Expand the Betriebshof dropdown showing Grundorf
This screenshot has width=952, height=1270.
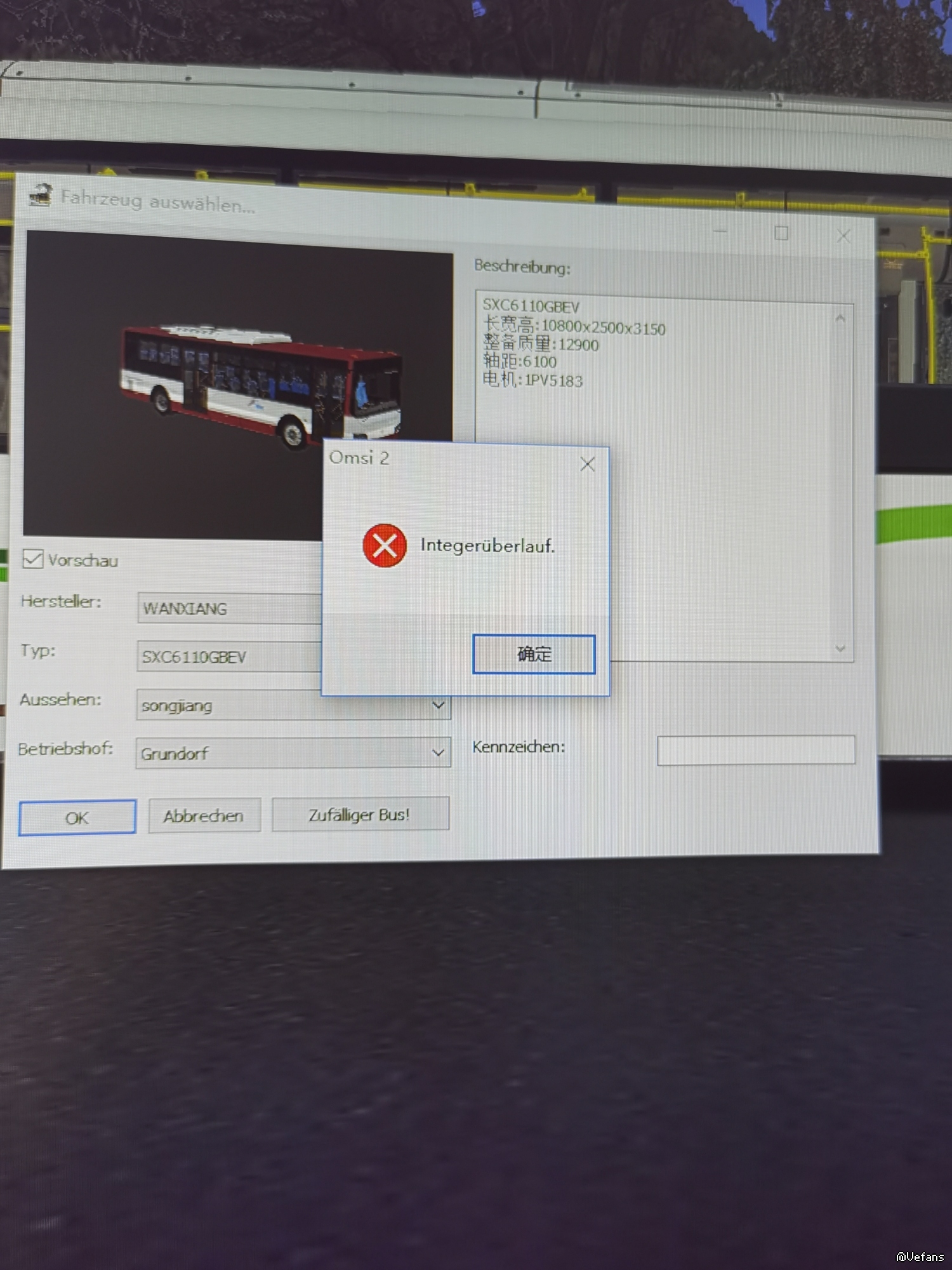click(293, 753)
